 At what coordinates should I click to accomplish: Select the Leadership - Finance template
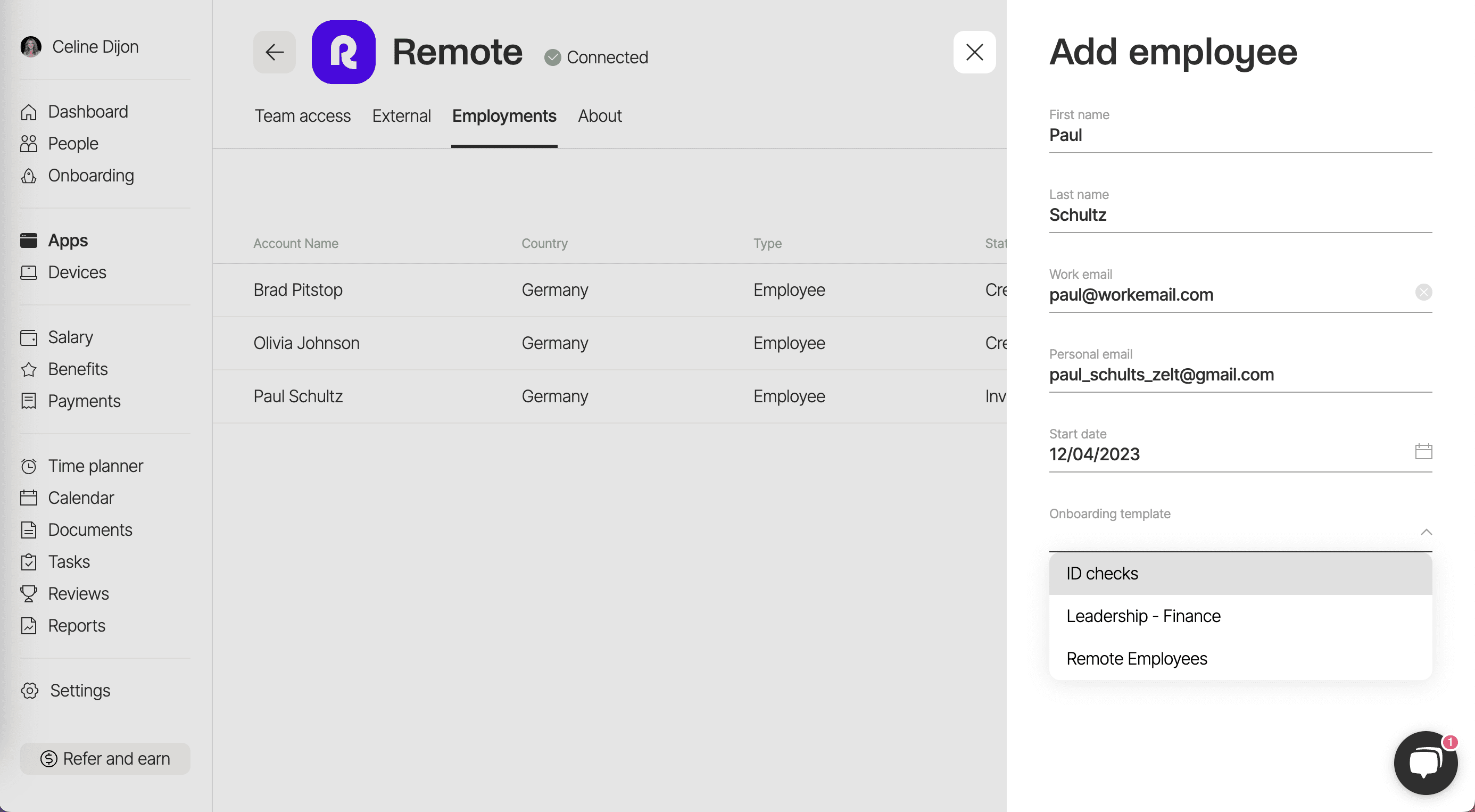tap(1143, 616)
